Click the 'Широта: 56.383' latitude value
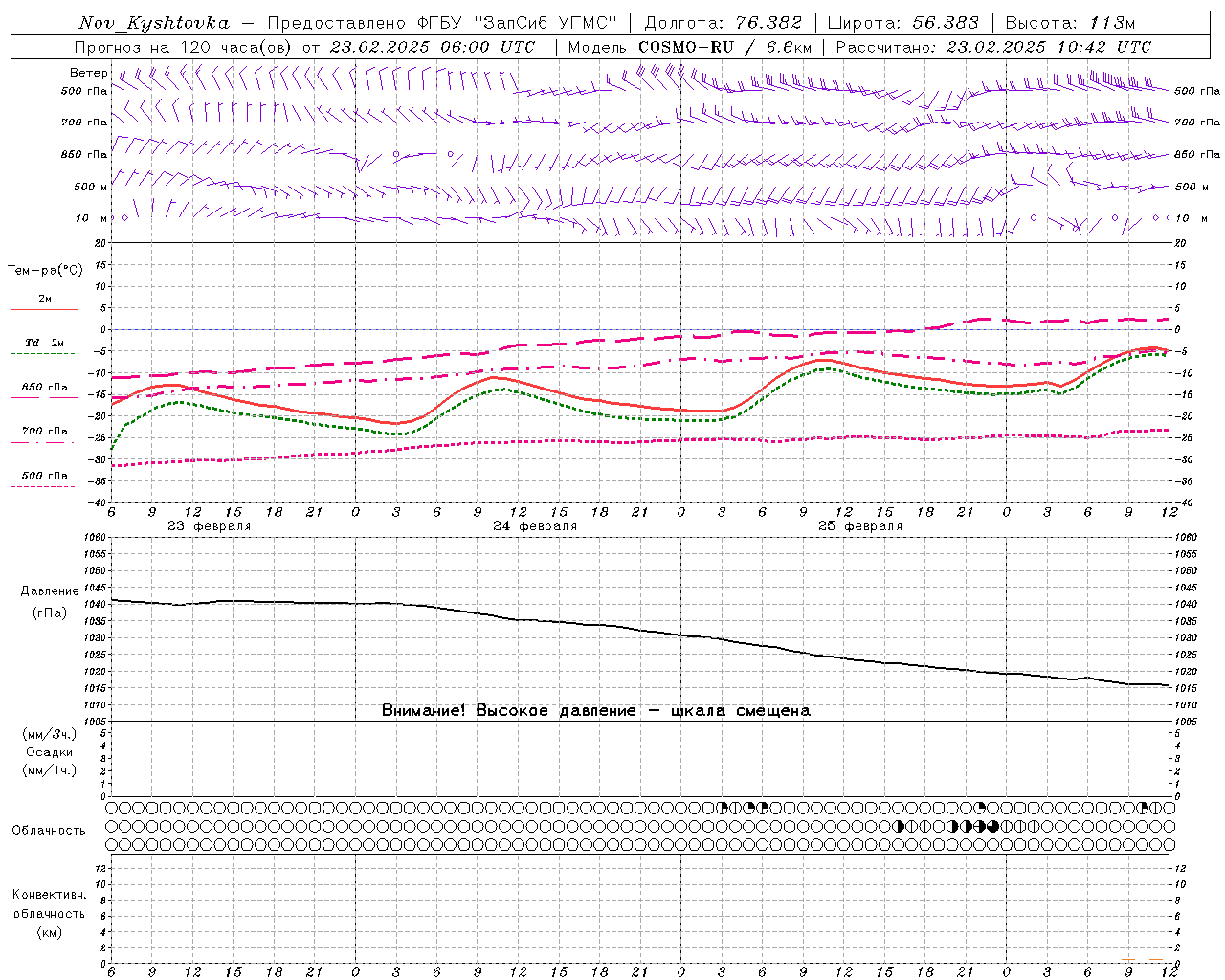 pos(902,23)
